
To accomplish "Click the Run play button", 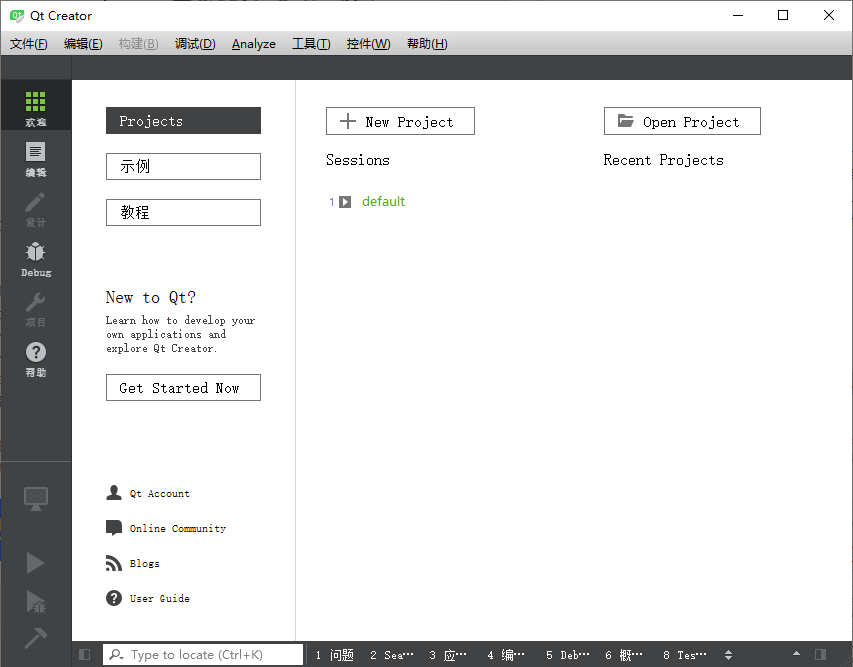I will pos(35,563).
